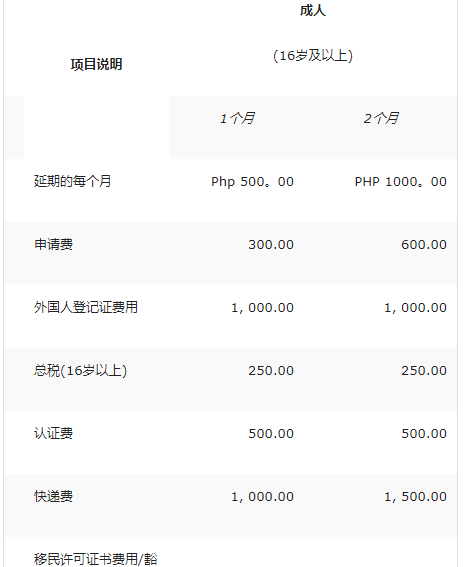Select the 认证费 row label
Image resolution: width=463 pixels, height=567 pixels.
click(x=53, y=433)
